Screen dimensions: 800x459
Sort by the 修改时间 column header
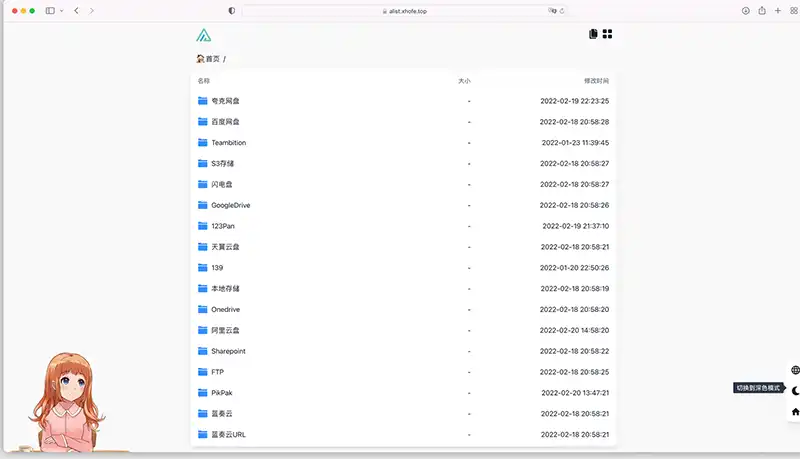[x=596, y=81]
